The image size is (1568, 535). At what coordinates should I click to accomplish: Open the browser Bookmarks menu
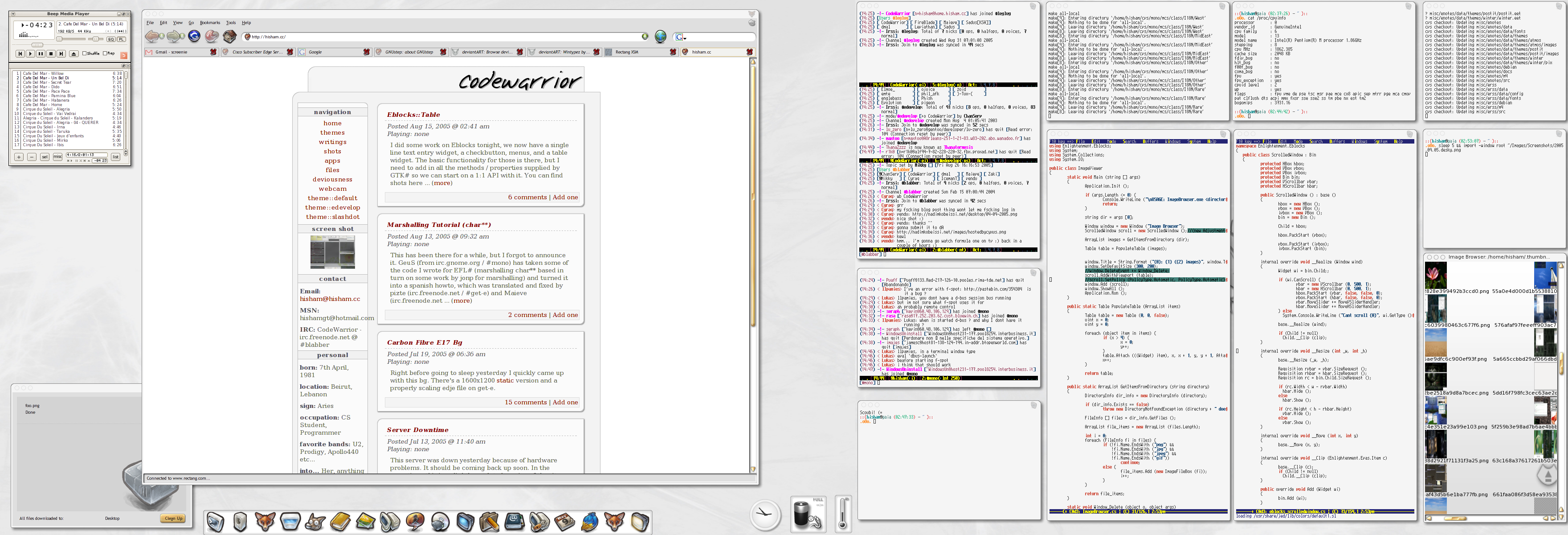210,23
